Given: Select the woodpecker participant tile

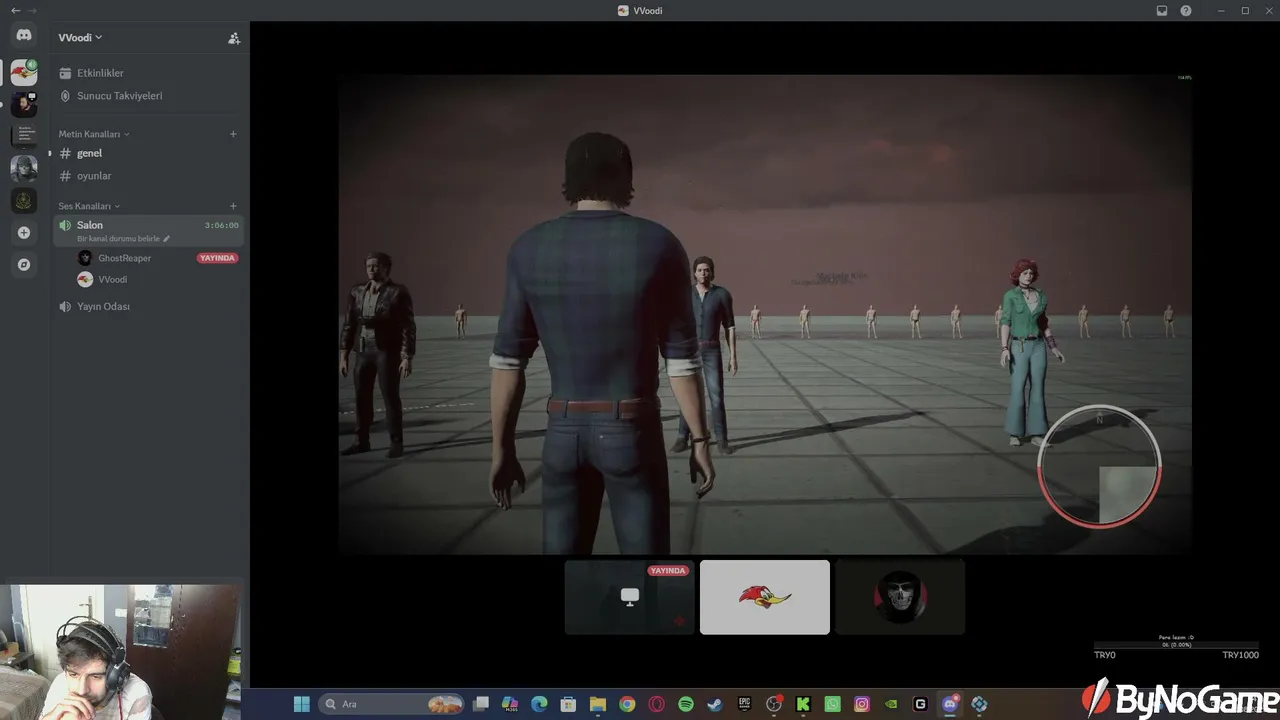Looking at the screenshot, I should click(765, 597).
